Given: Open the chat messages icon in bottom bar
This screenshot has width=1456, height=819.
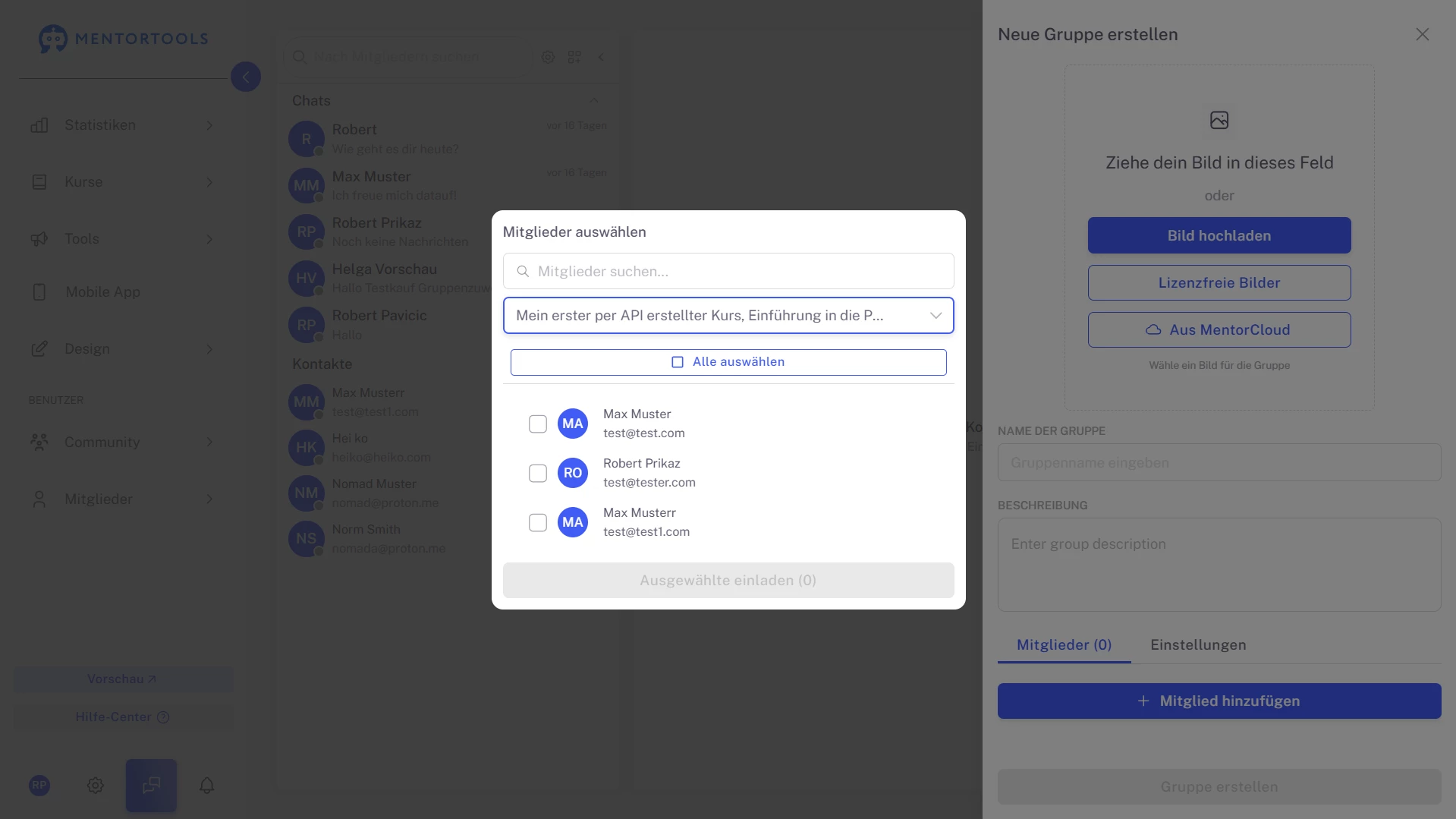Looking at the screenshot, I should point(151,786).
